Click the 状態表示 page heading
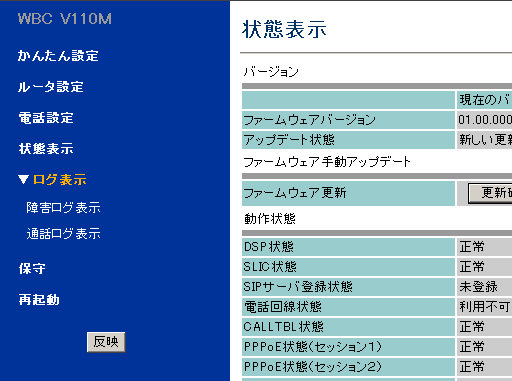Viewport: 512px width, 381px height. 284,29
